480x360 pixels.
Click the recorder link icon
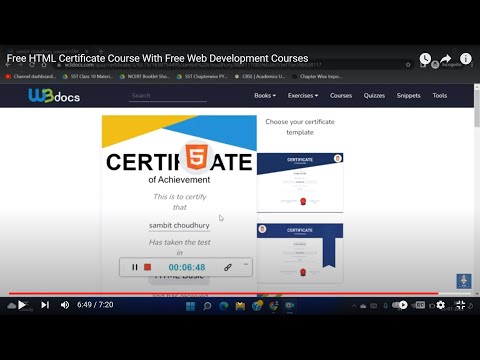[x=228, y=267]
